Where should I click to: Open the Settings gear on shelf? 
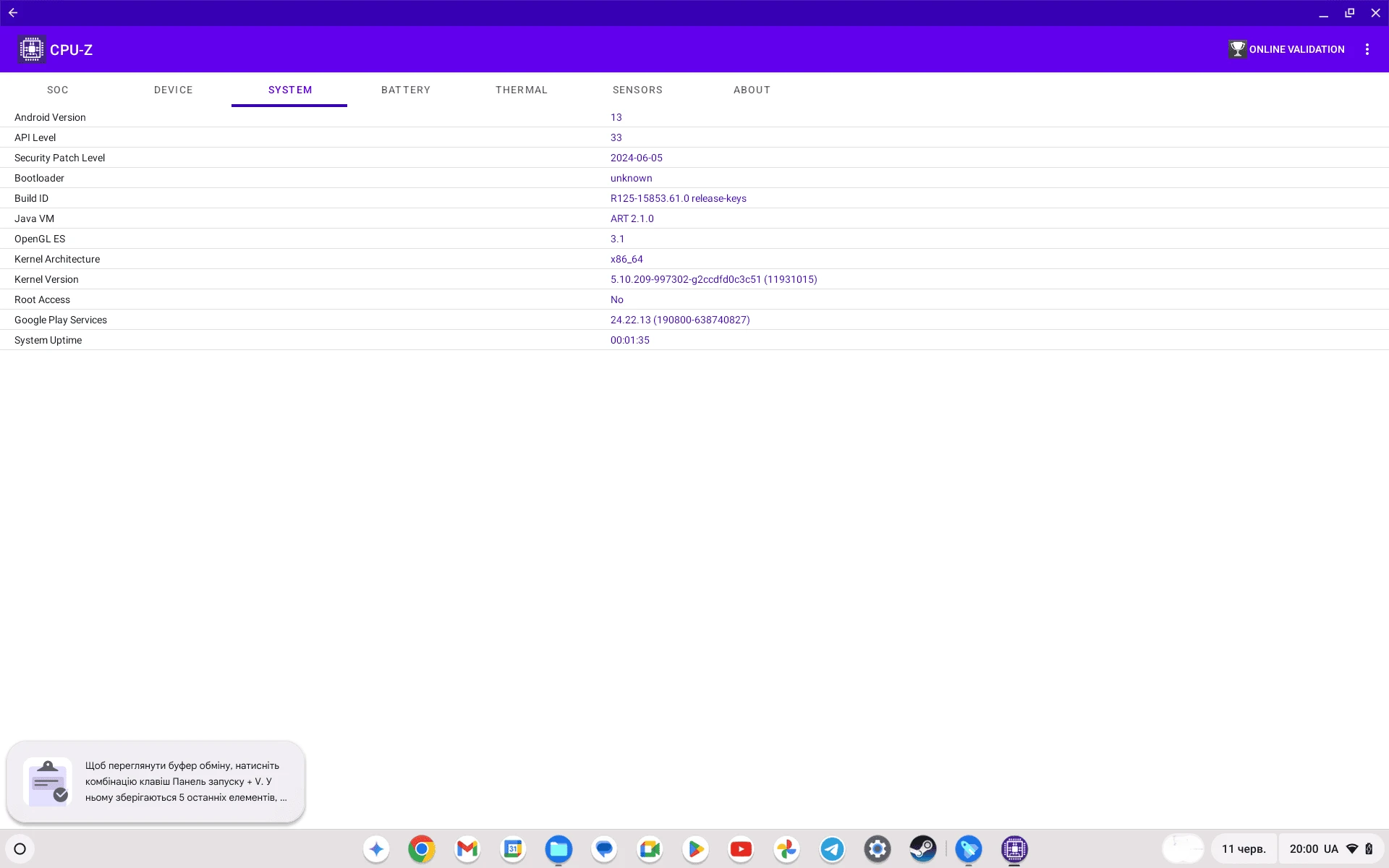tap(878, 849)
